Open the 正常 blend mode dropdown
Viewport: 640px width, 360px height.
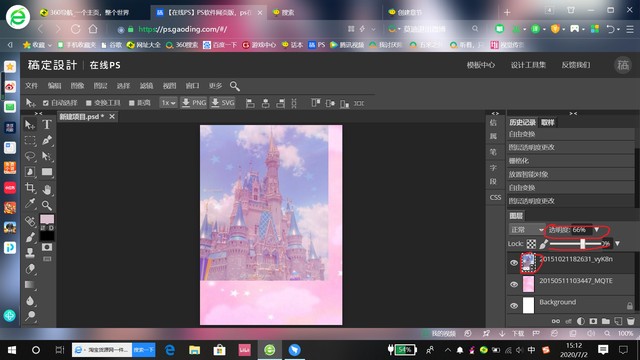(x=527, y=230)
